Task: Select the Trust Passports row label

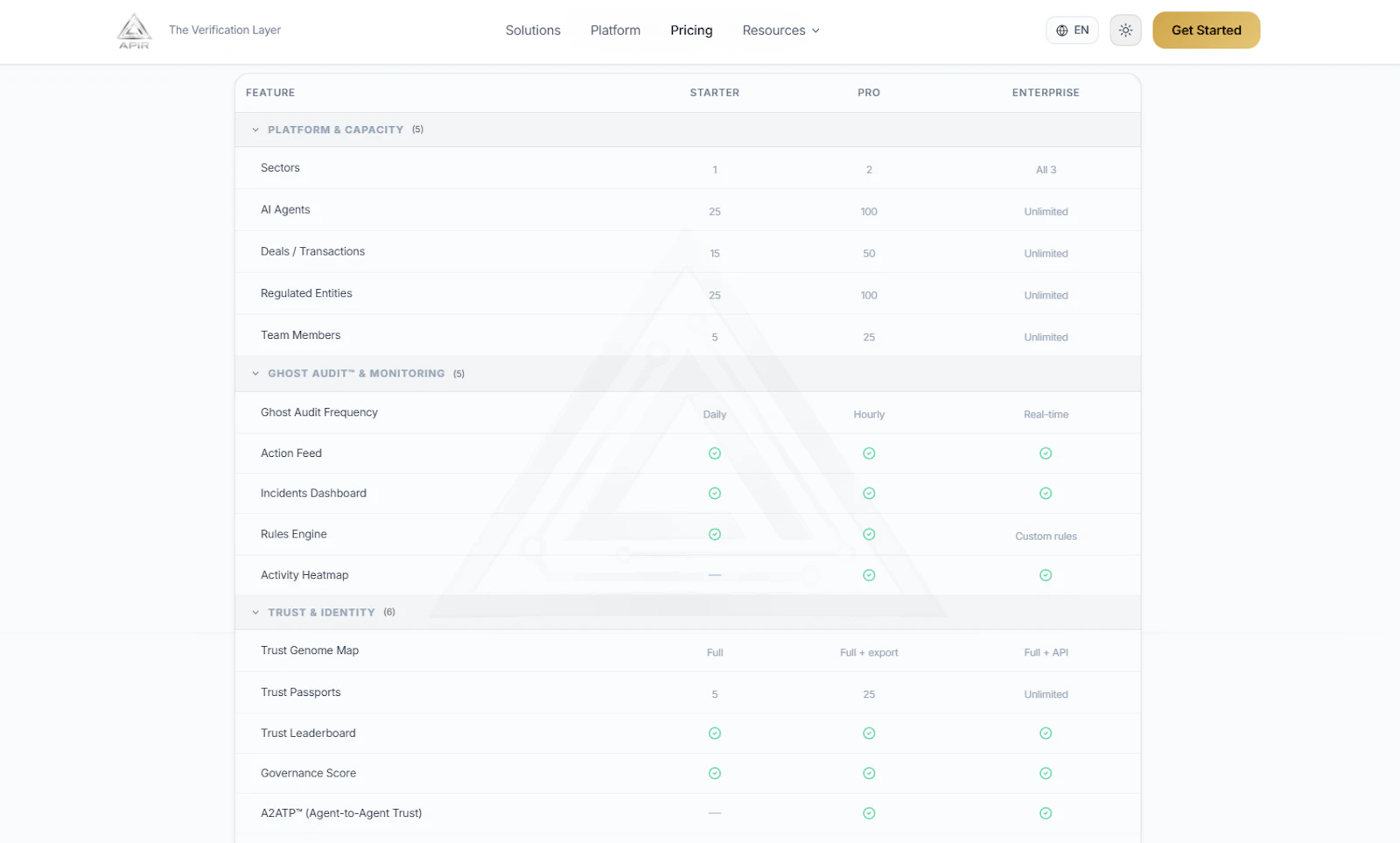Action: pos(300,692)
